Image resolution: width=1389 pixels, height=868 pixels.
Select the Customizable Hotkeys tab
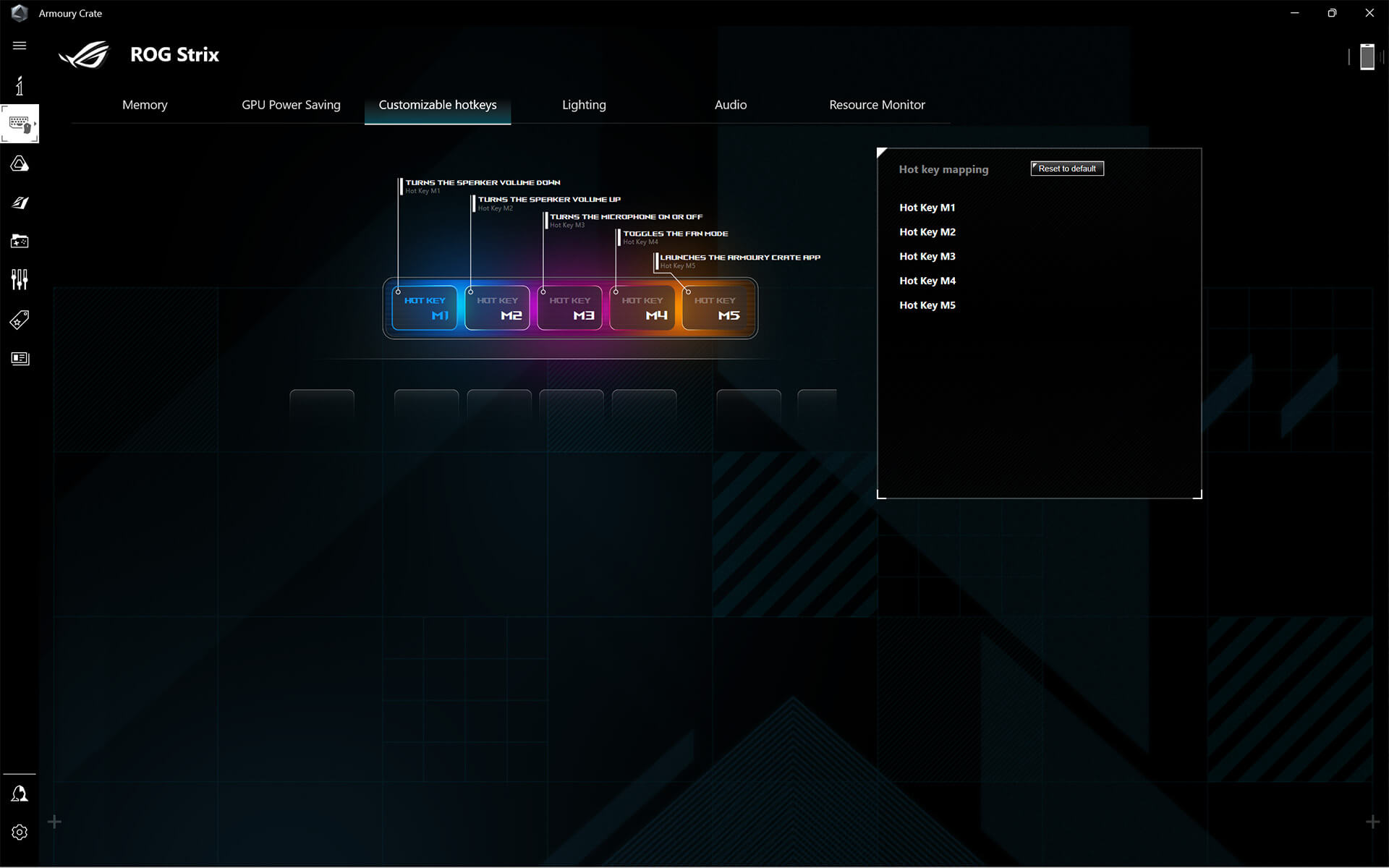437,105
